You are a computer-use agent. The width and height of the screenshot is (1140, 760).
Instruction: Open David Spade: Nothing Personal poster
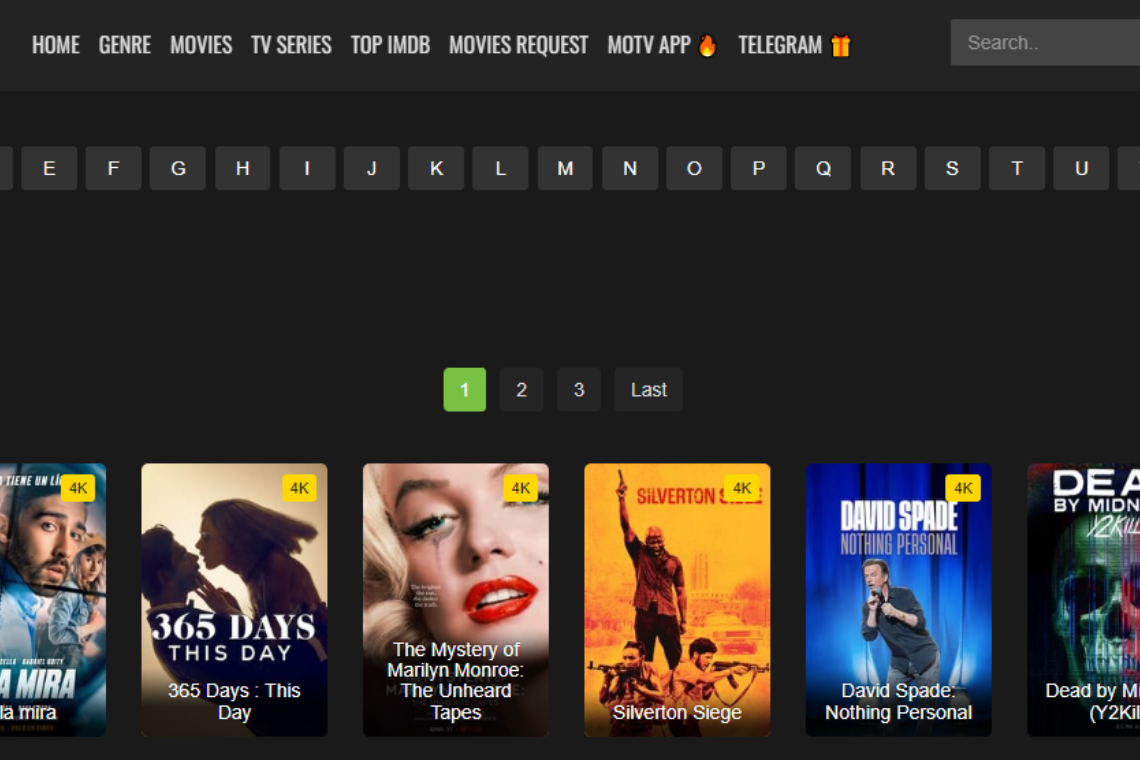point(899,600)
